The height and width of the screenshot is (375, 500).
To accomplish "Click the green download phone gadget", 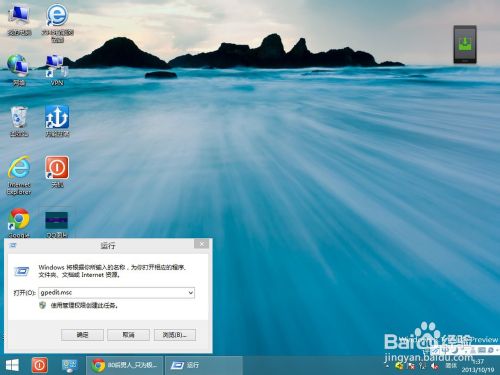I will click(x=465, y=44).
